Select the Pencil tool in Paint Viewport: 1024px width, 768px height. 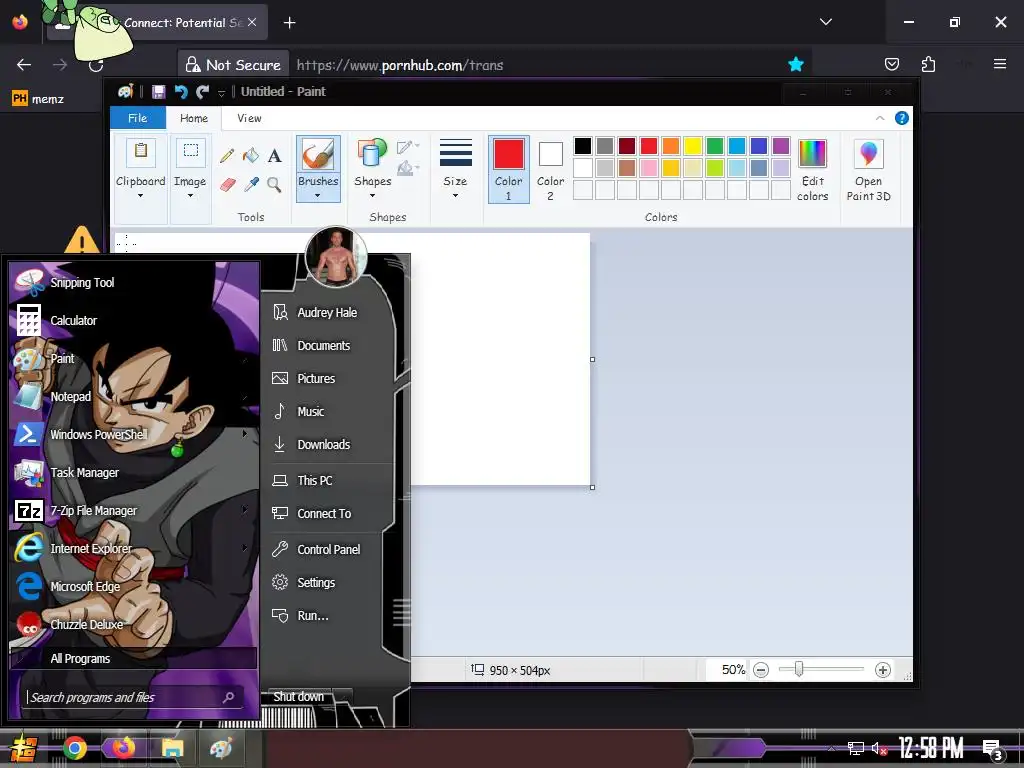[x=227, y=155]
